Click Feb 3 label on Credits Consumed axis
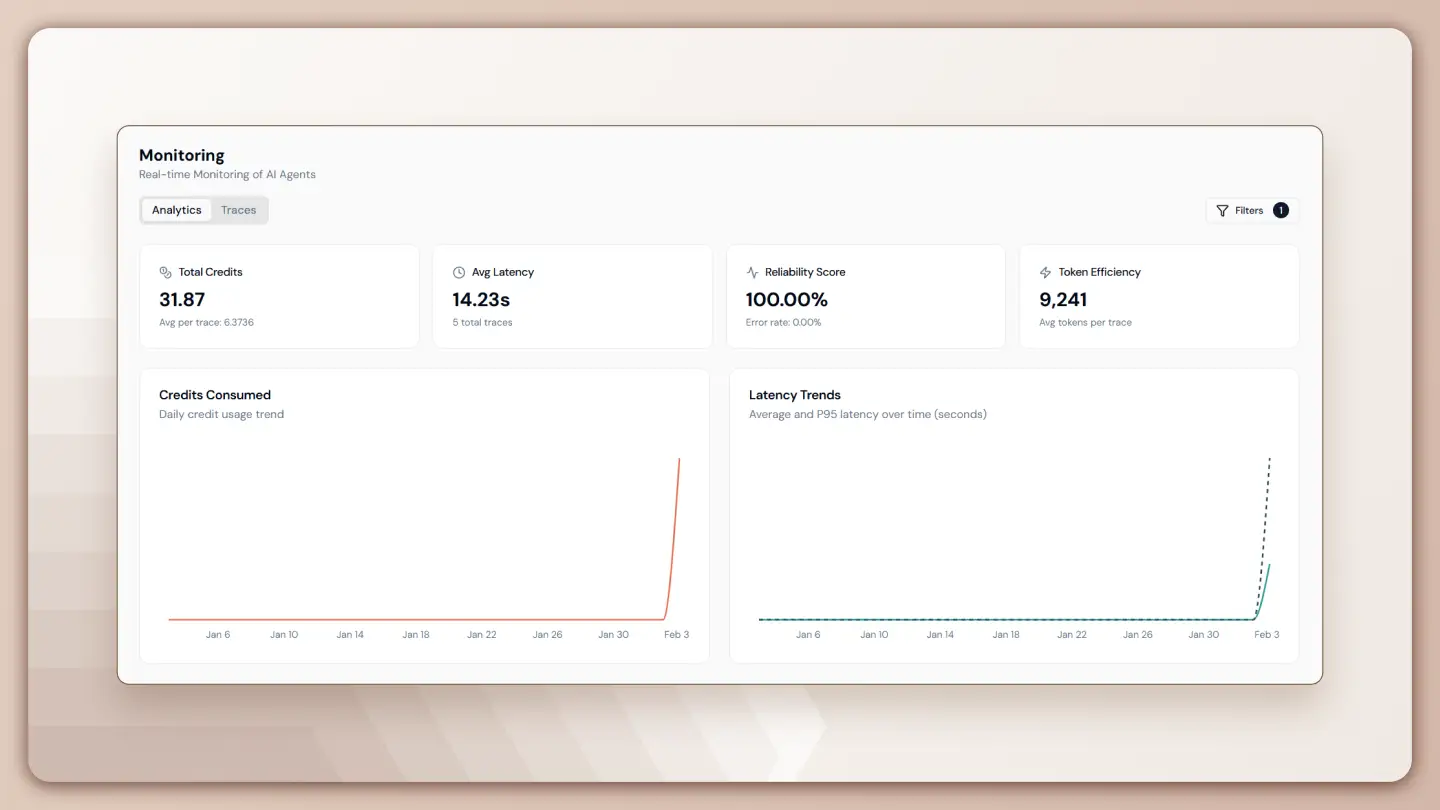Screen dimensions: 1440x810 click(x=677, y=635)
